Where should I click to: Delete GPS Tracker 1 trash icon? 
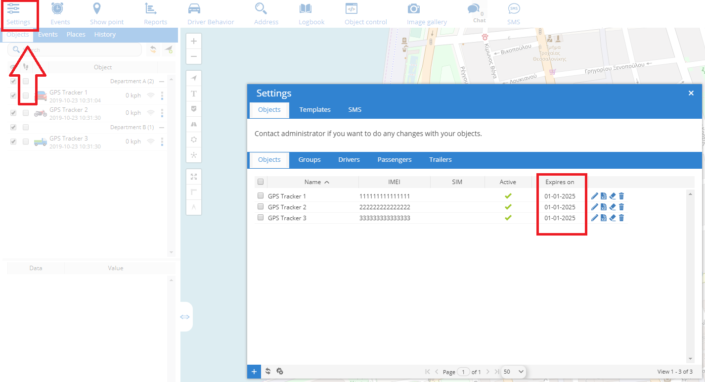pyautogui.click(x=621, y=196)
